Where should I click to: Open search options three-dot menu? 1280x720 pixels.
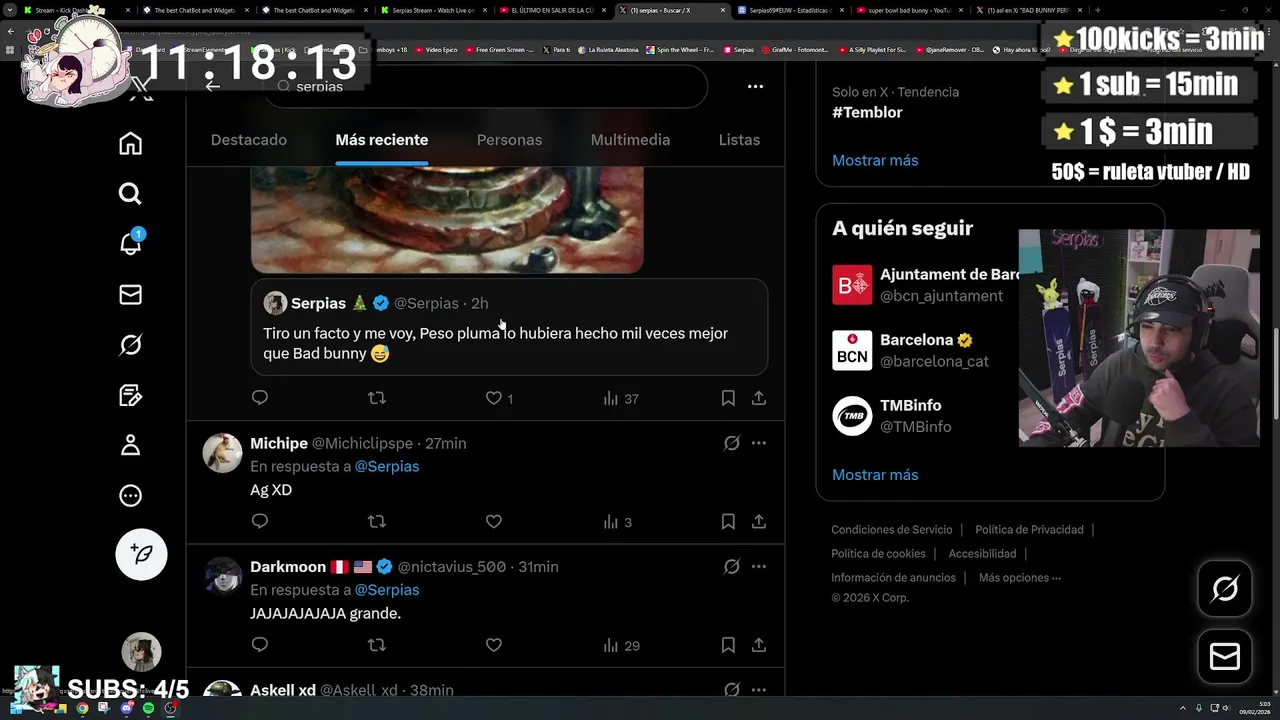click(755, 86)
